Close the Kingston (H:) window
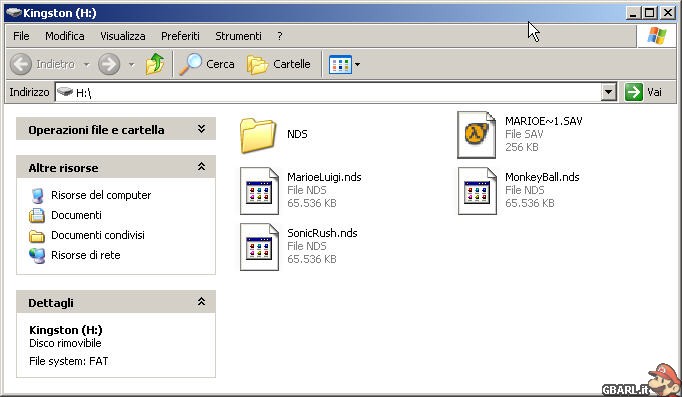 click(x=668, y=13)
